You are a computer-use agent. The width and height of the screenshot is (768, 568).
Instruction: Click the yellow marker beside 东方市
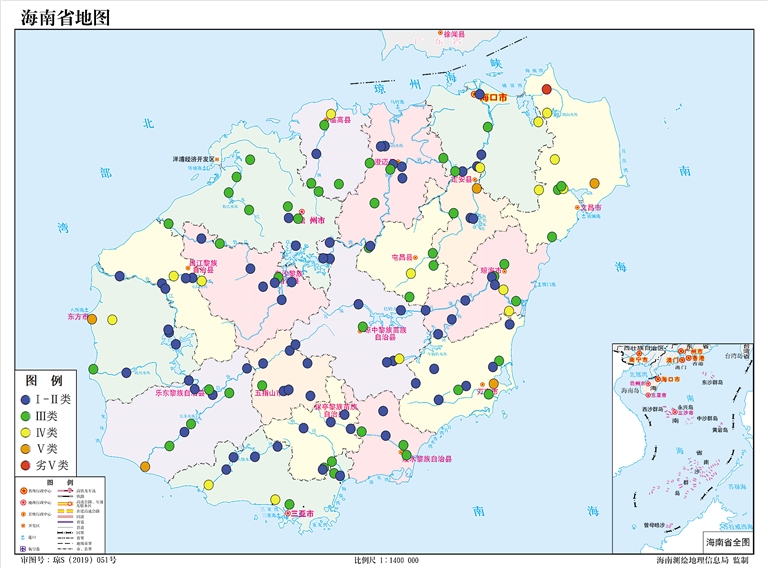(112, 319)
